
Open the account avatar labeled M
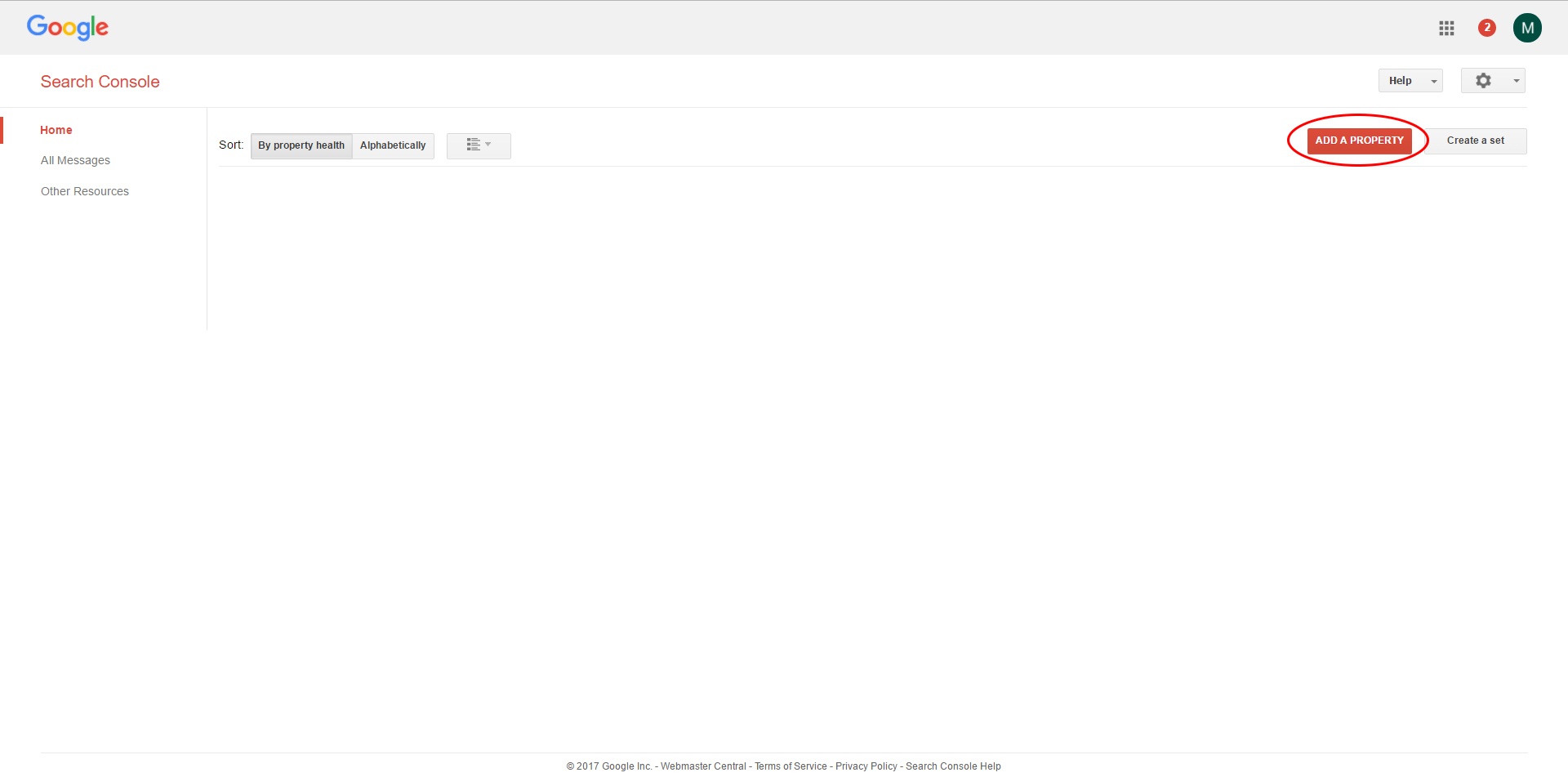pos(1527,28)
